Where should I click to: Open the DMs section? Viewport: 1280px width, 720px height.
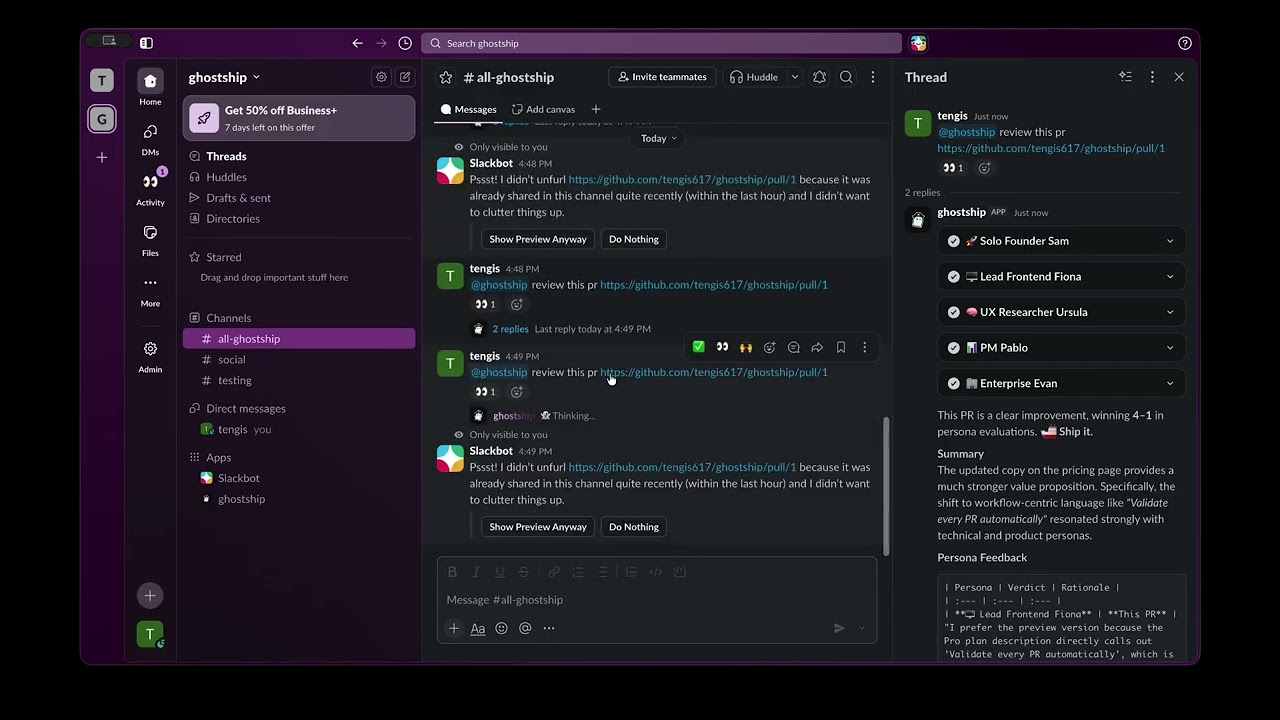pyautogui.click(x=150, y=139)
